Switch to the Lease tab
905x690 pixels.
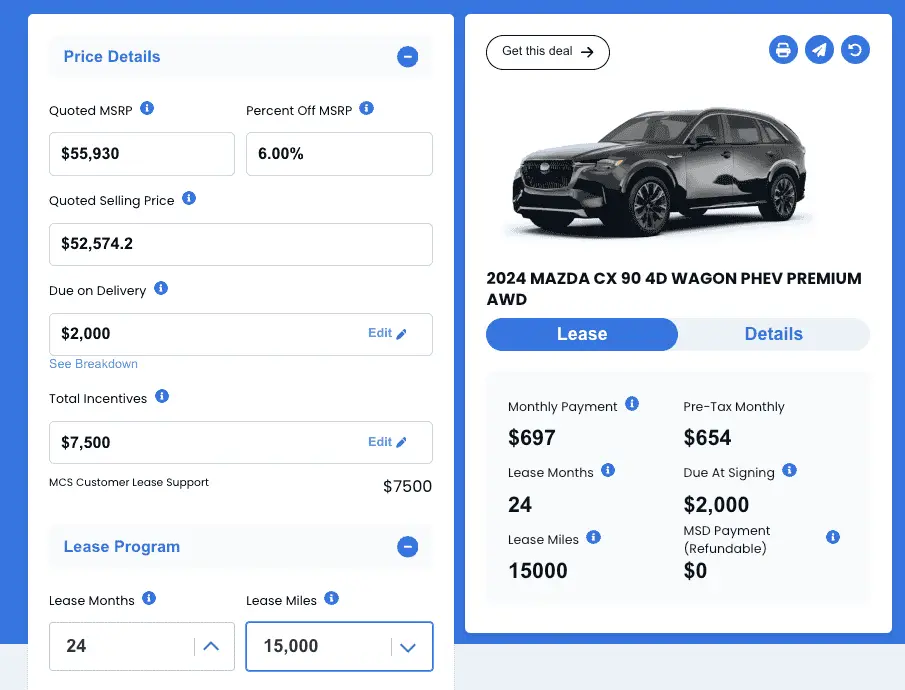(x=582, y=334)
